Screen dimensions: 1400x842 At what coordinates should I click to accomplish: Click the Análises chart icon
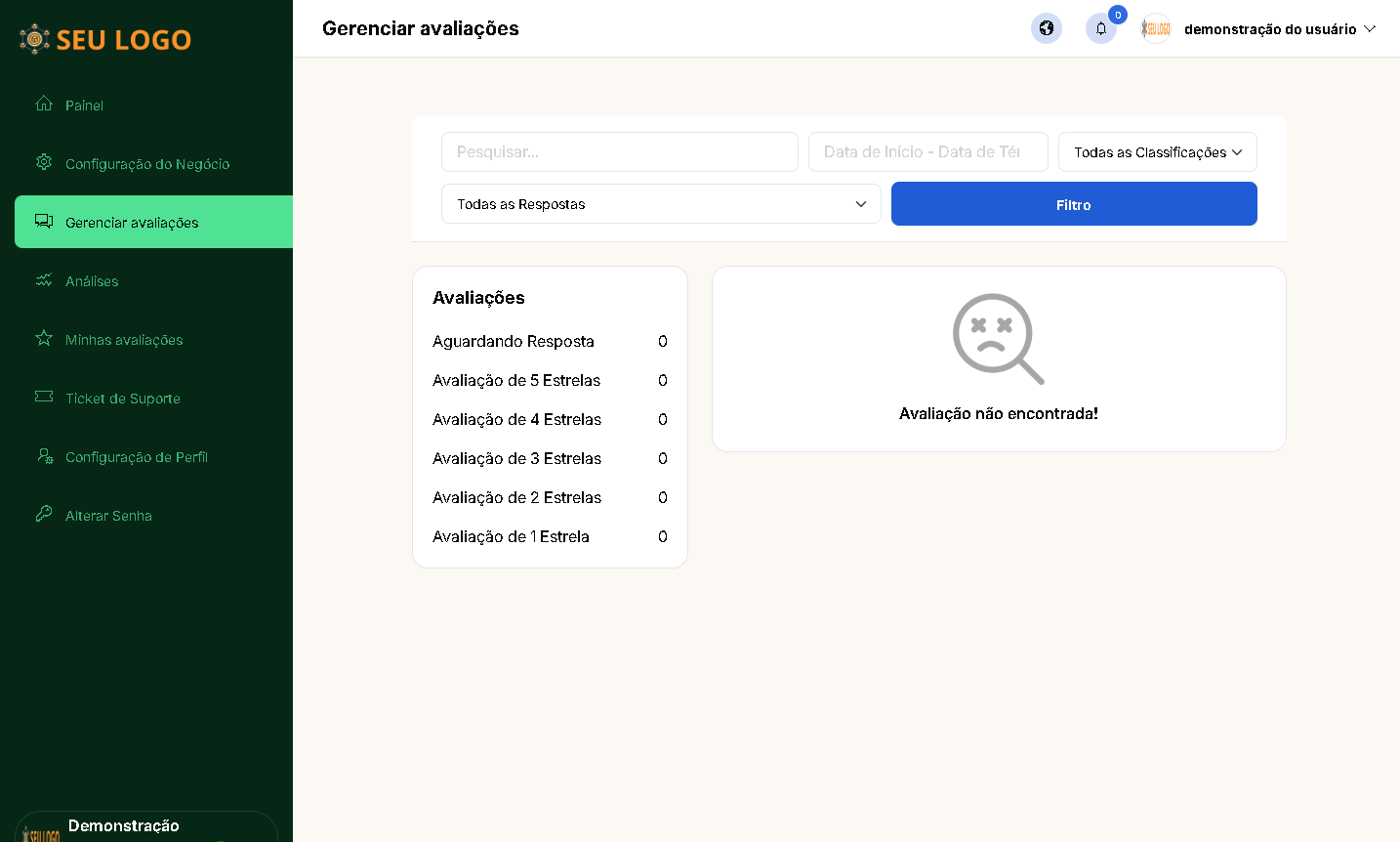[44, 280]
